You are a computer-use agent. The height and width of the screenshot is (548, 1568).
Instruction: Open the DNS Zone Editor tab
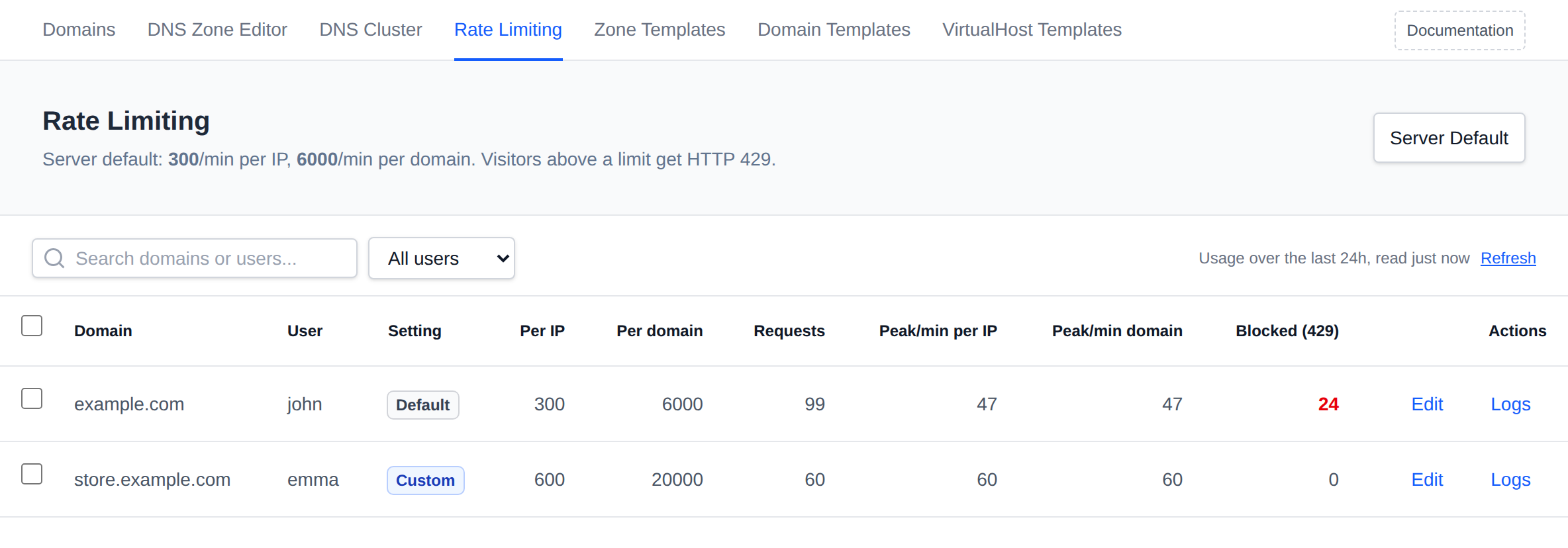click(217, 30)
